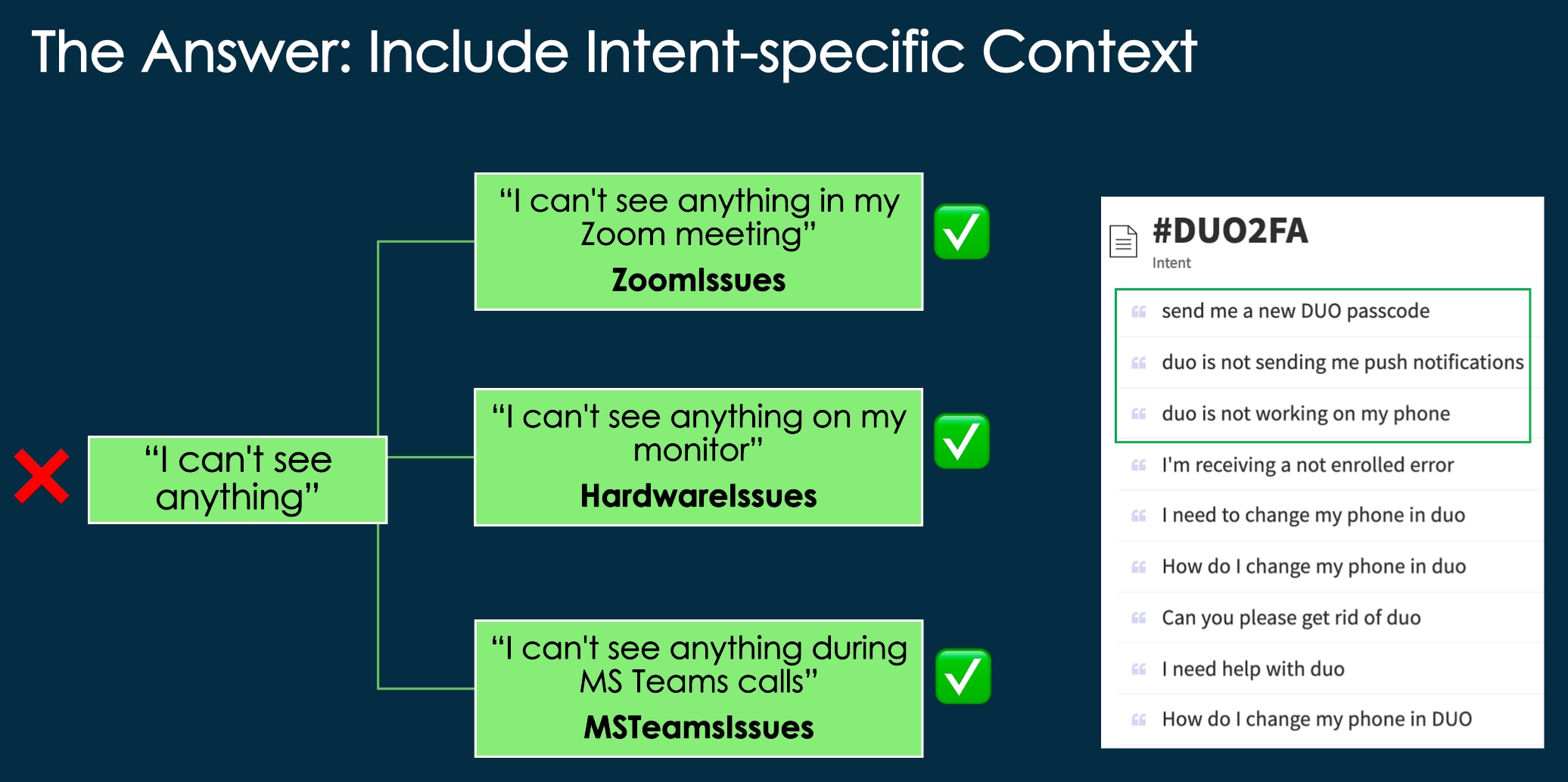Select the HardwareIssues intent box
Screen dimensions: 1568x782
(698, 457)
